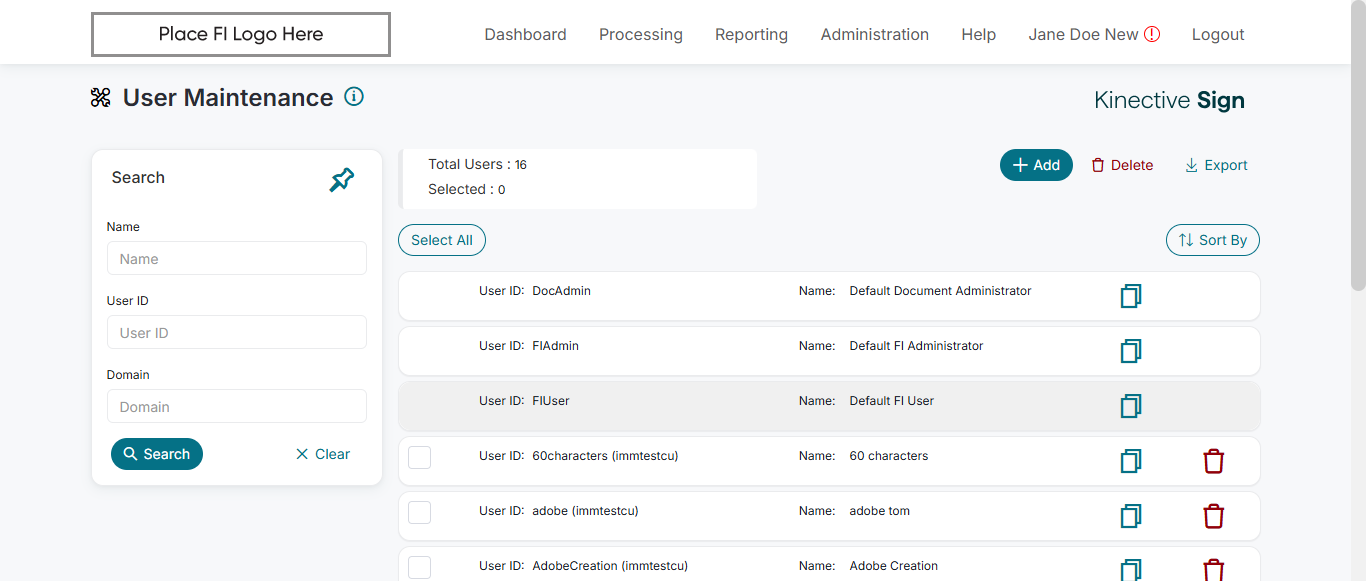Copy the FIAdmin user record

[x=1131, y=351]
